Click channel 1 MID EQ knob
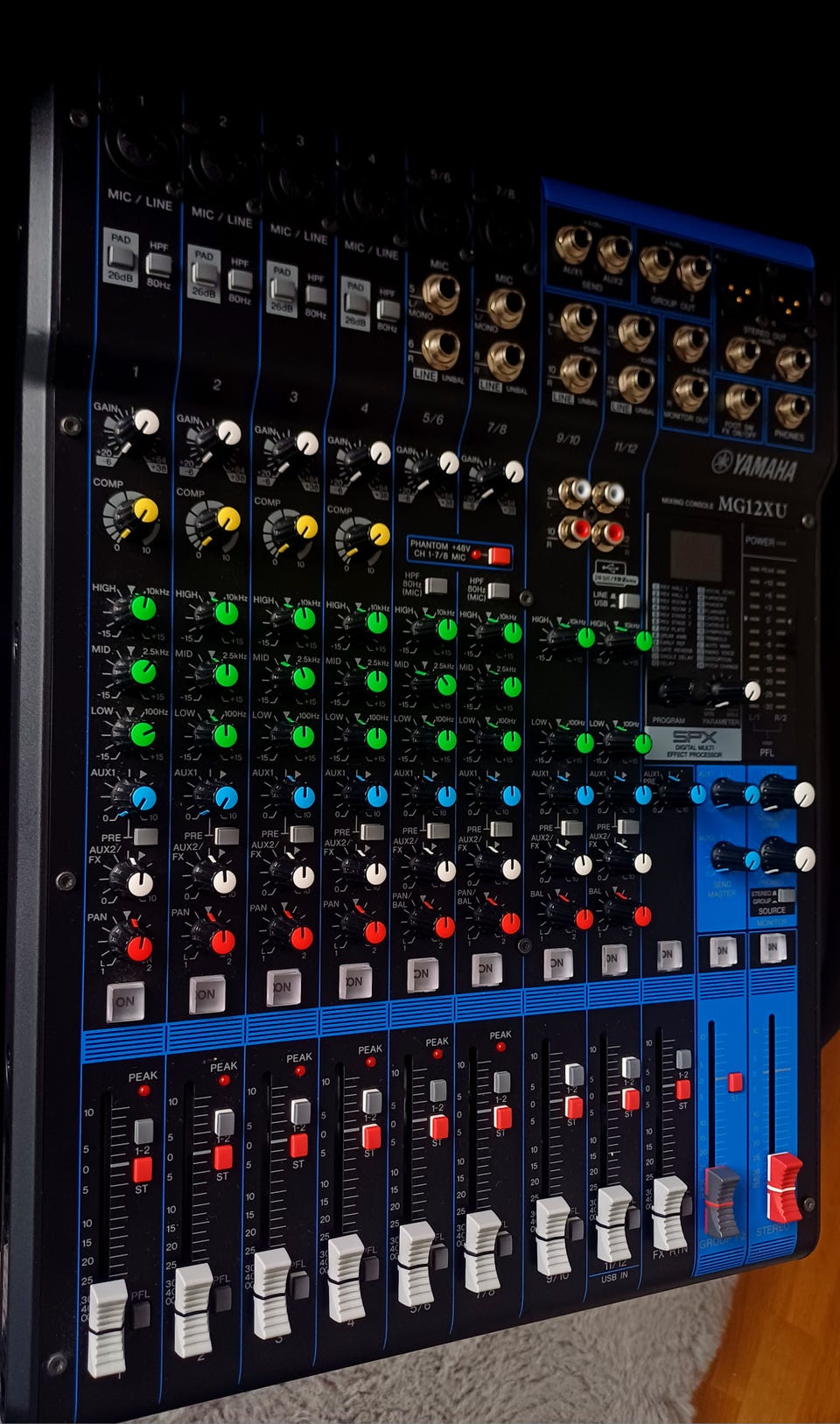This screenshot has width=840, height=1424. [x=137, y=672]
